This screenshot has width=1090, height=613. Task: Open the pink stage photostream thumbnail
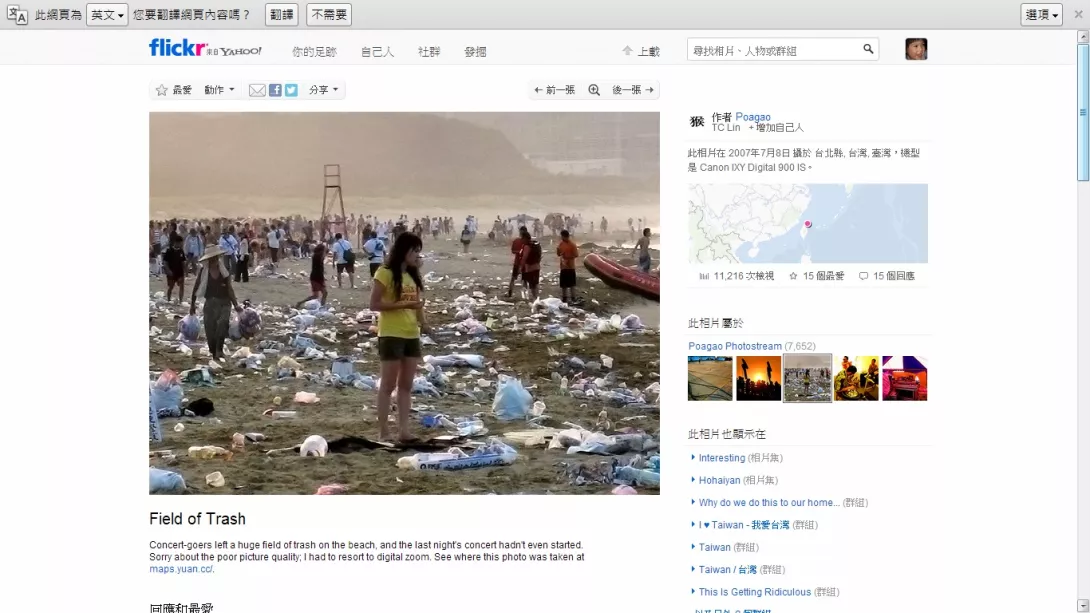[x=904, y=378]
